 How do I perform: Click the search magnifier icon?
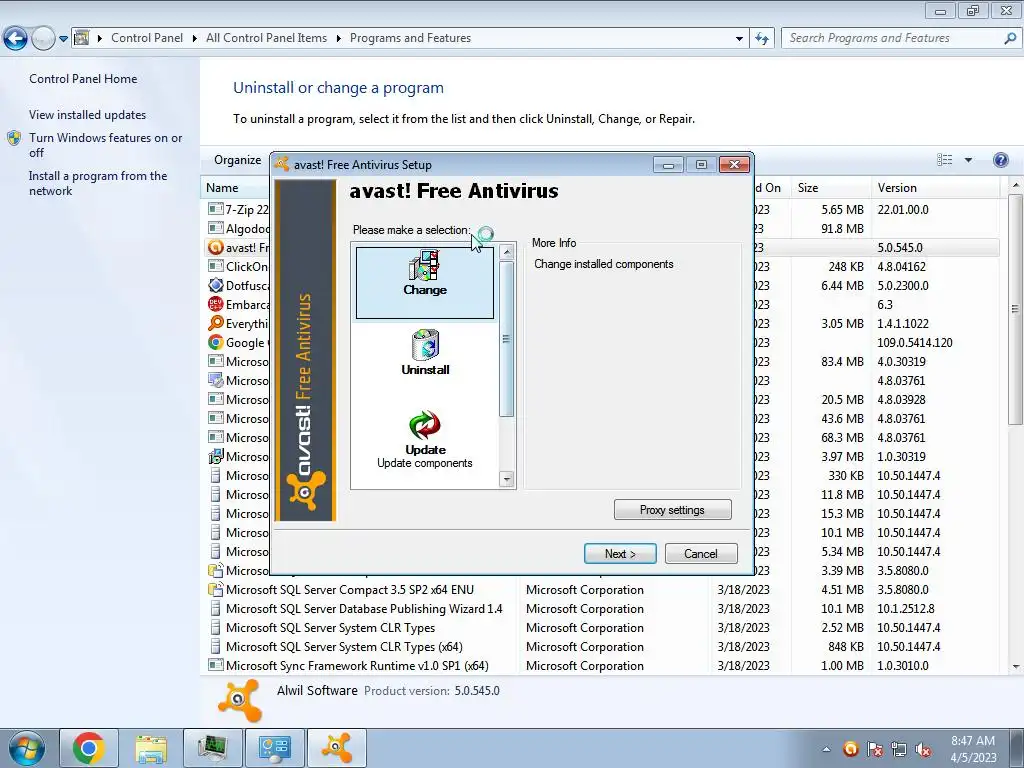click(x=1010, y=39)
